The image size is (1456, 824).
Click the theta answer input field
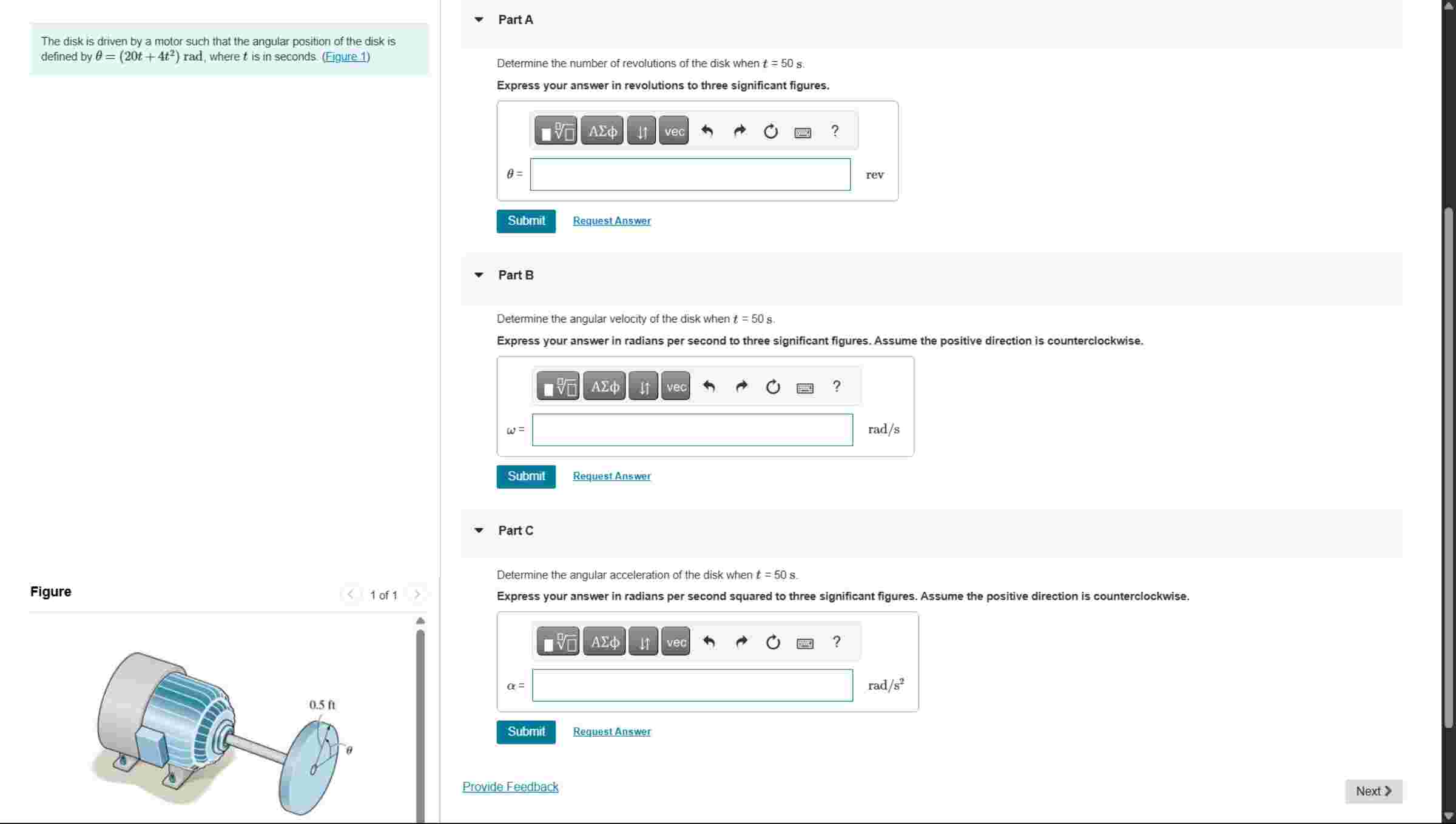pos(690,175)
